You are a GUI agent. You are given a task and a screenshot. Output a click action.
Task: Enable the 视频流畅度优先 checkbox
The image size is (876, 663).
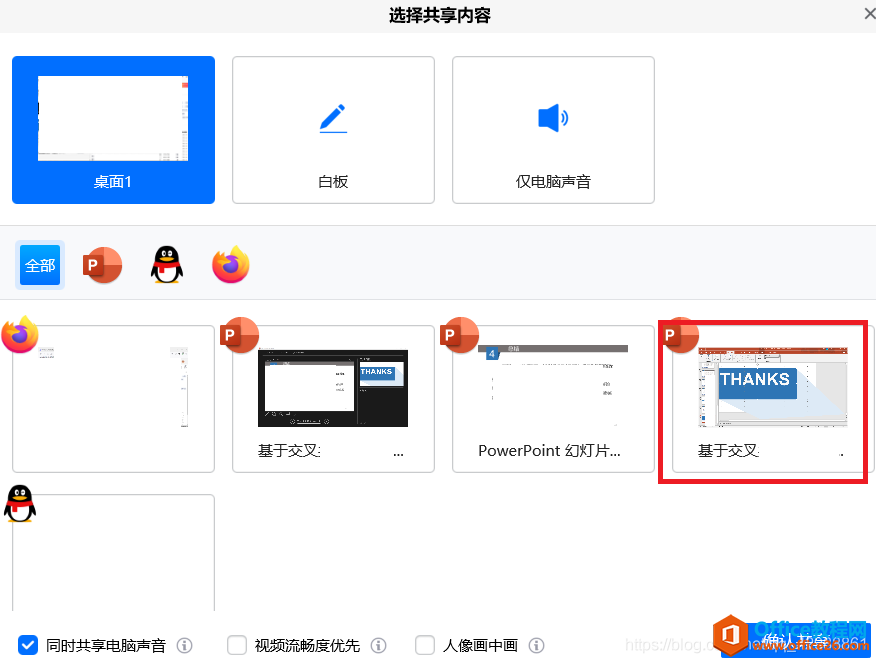tap(236, 645)
